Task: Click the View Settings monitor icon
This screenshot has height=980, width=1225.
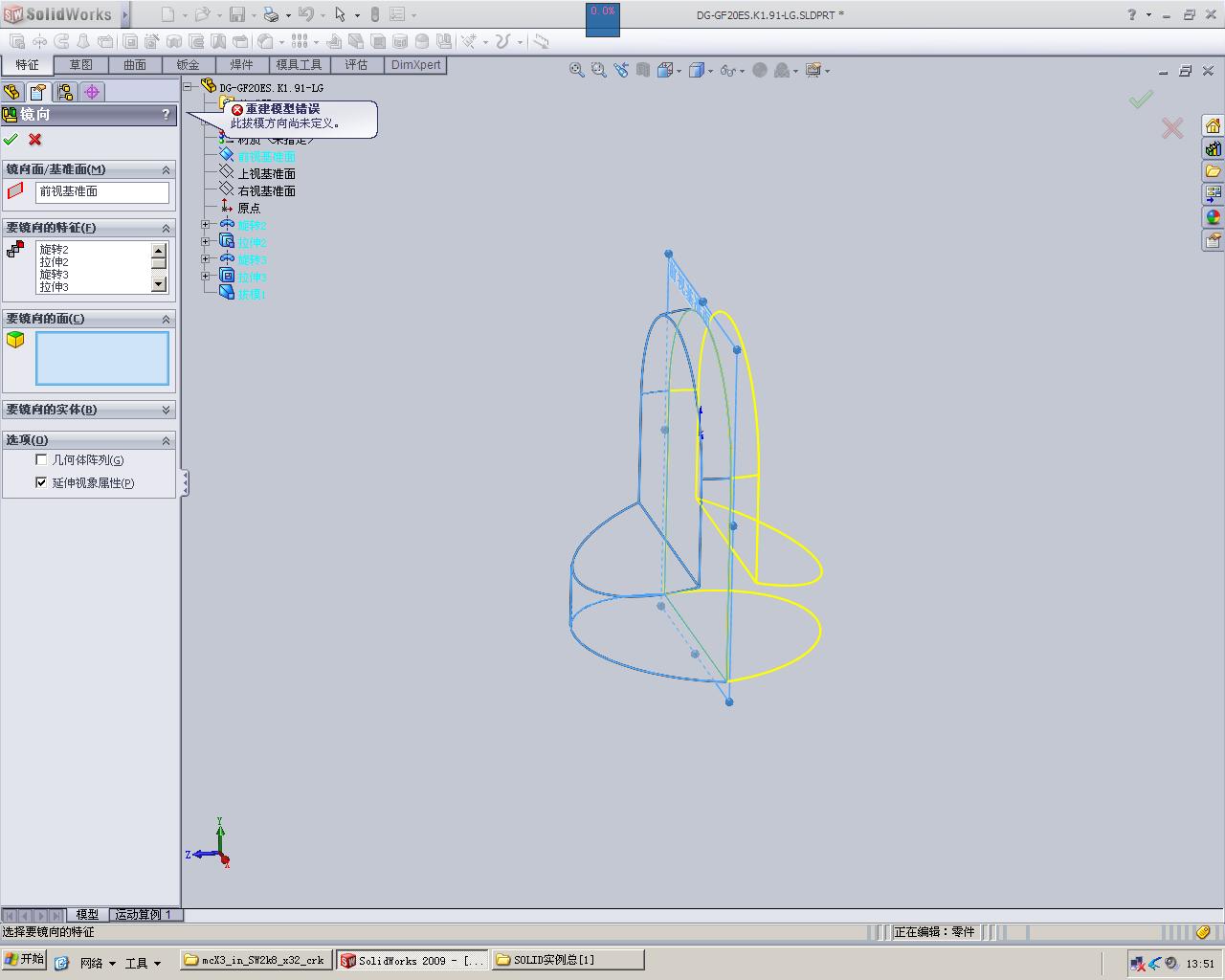Action: tap(813, 70)
